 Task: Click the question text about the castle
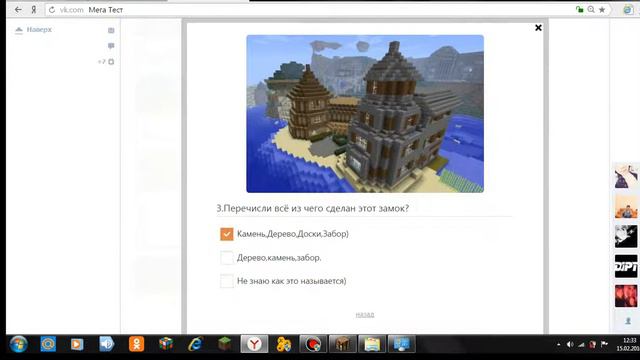point(313,208)
